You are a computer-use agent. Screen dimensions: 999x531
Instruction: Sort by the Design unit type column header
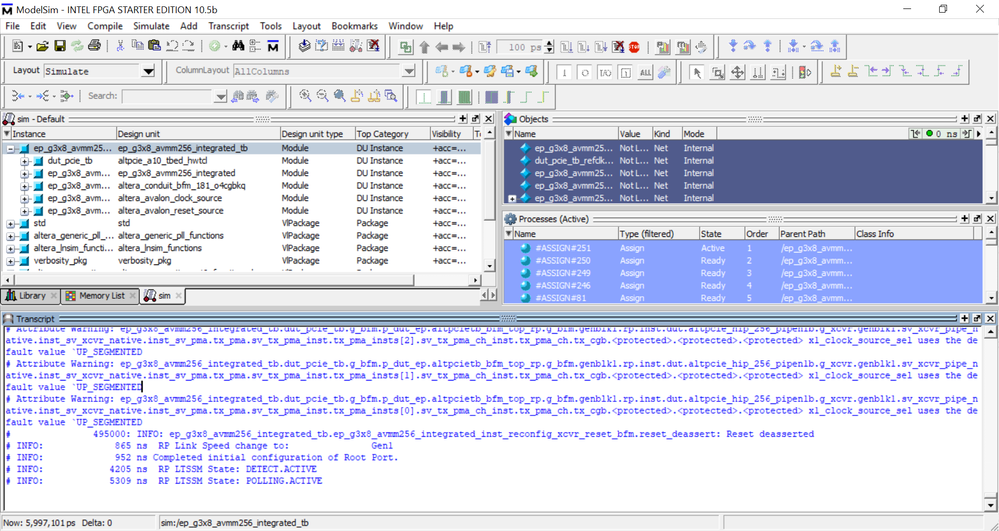[312, 134]
